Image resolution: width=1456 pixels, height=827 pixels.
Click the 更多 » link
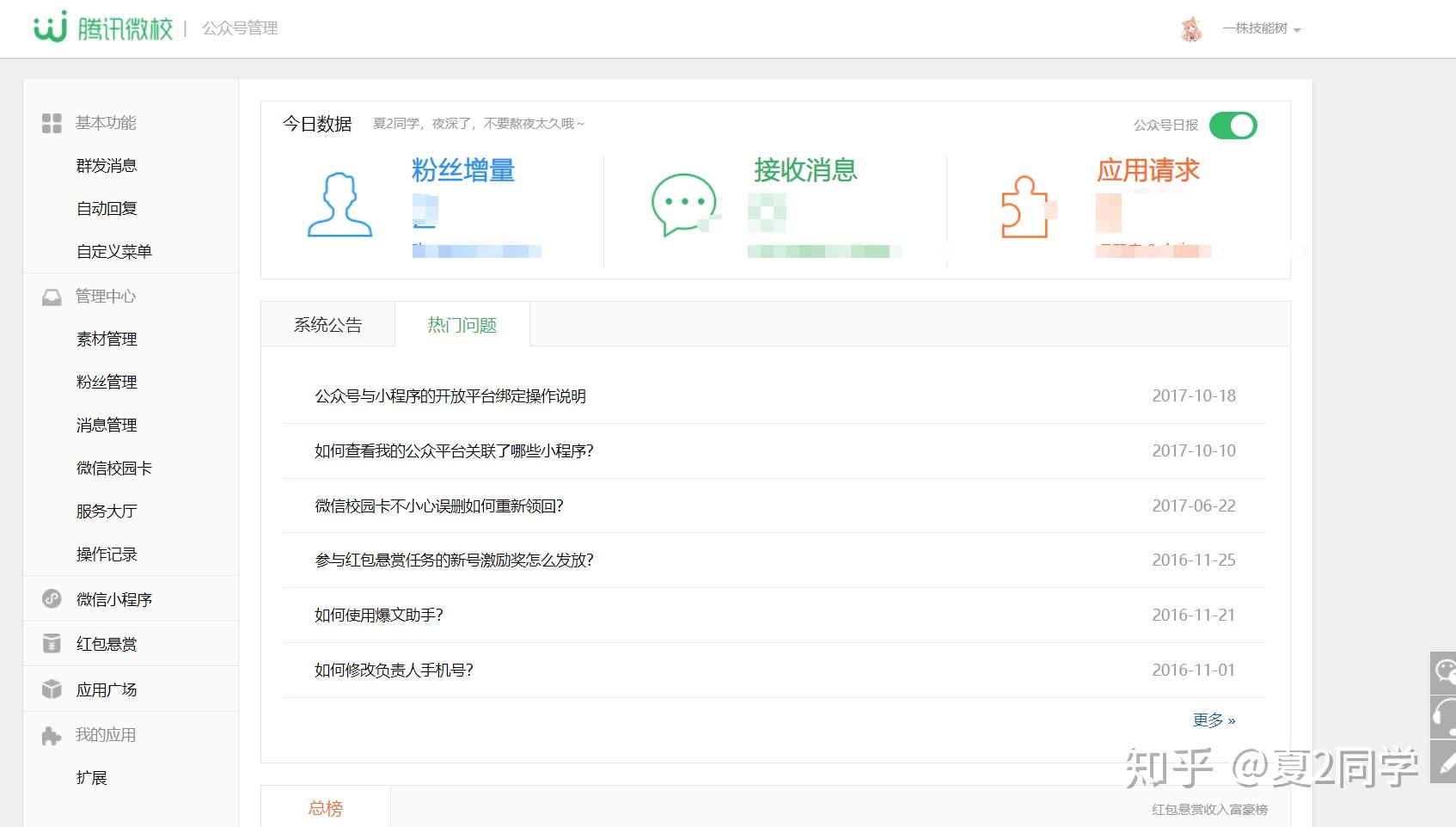[1214, 720]
